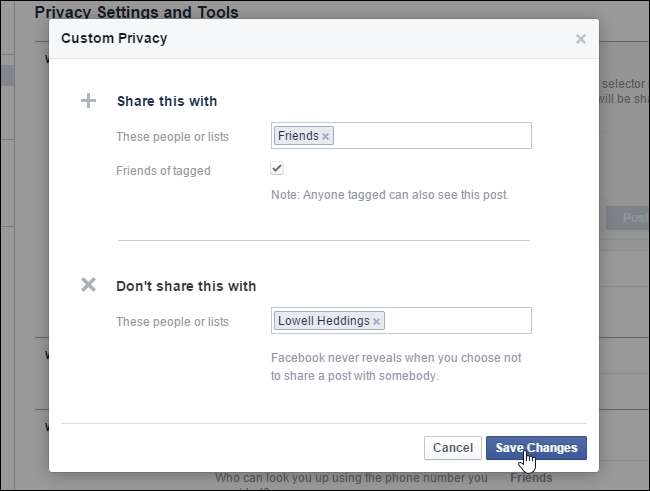Click the note about anyone tagged
This screenshot has width=650, height=491.
tap(390, 195)
